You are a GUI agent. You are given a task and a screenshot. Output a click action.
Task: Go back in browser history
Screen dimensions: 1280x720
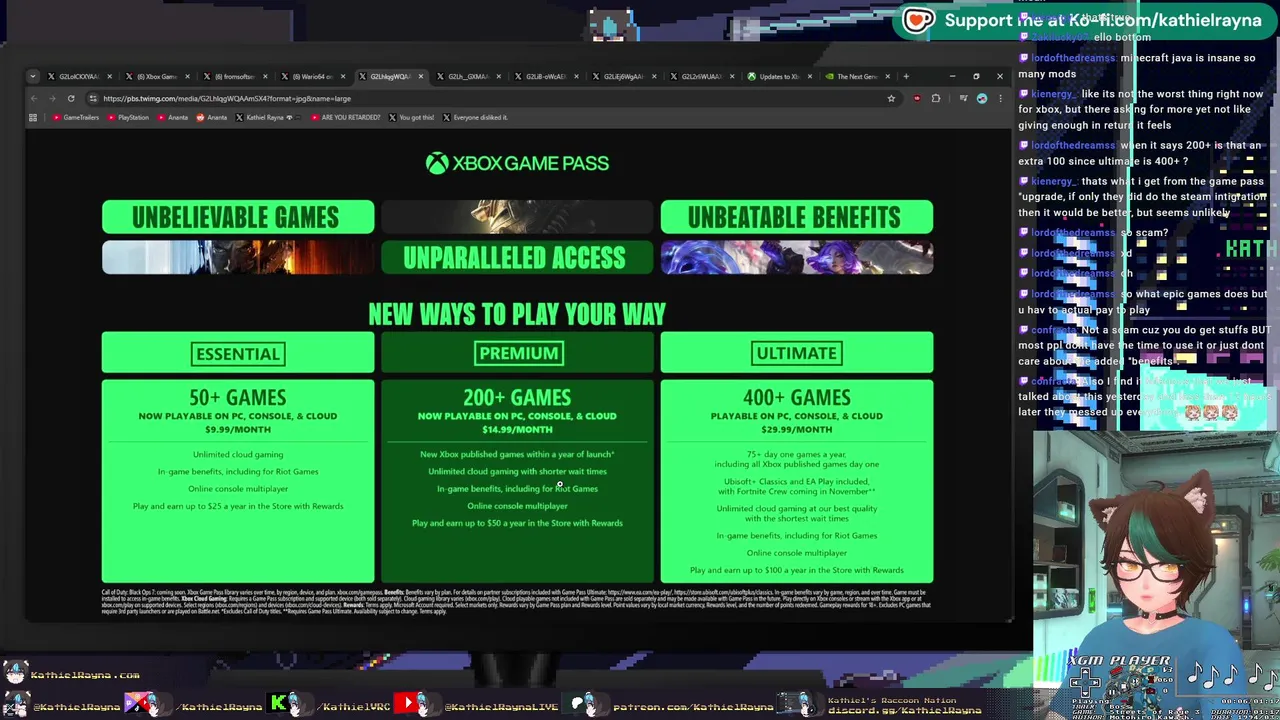click(33, 98)
